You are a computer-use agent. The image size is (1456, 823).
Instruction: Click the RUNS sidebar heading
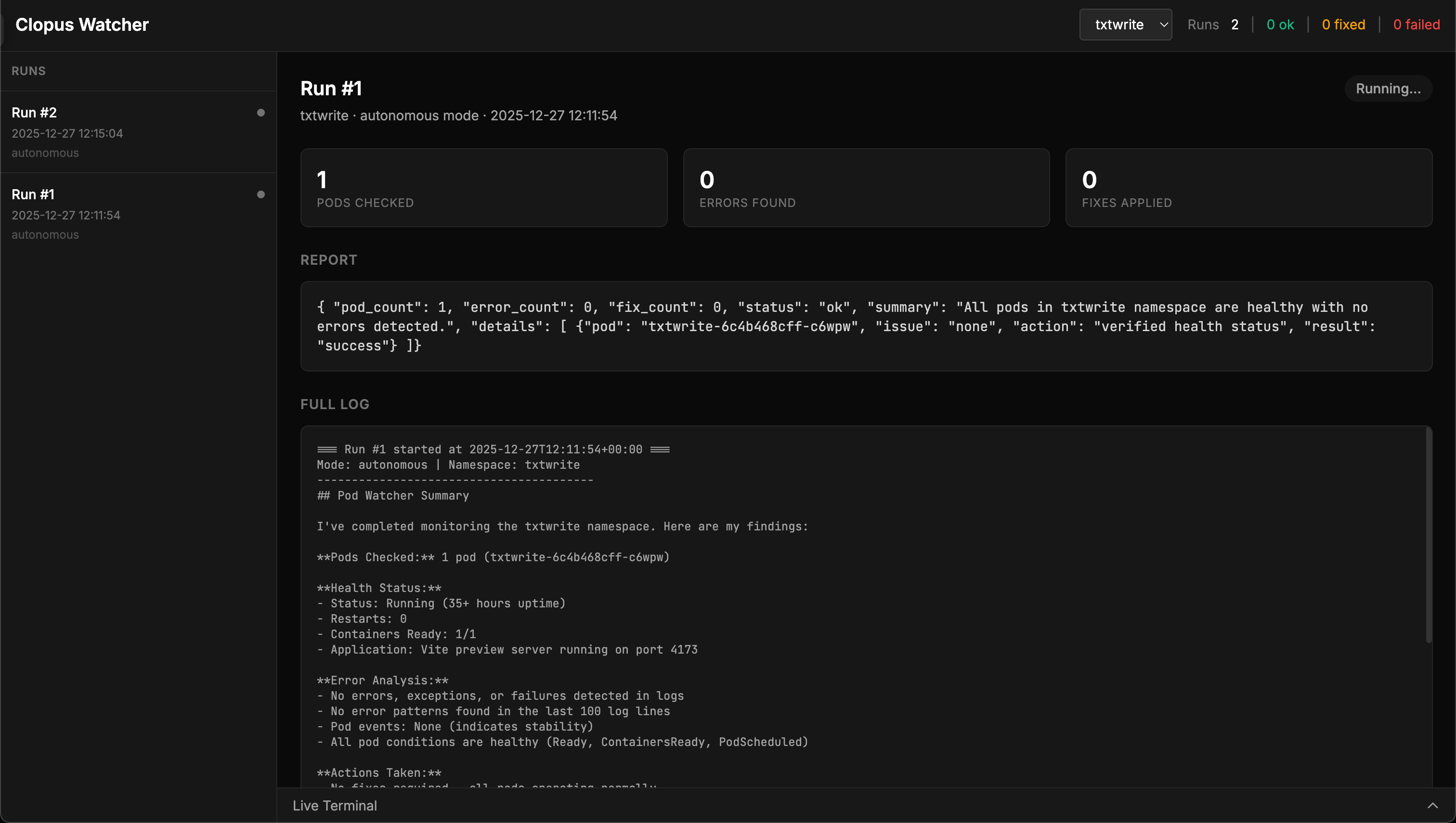(x=29, y=71)
